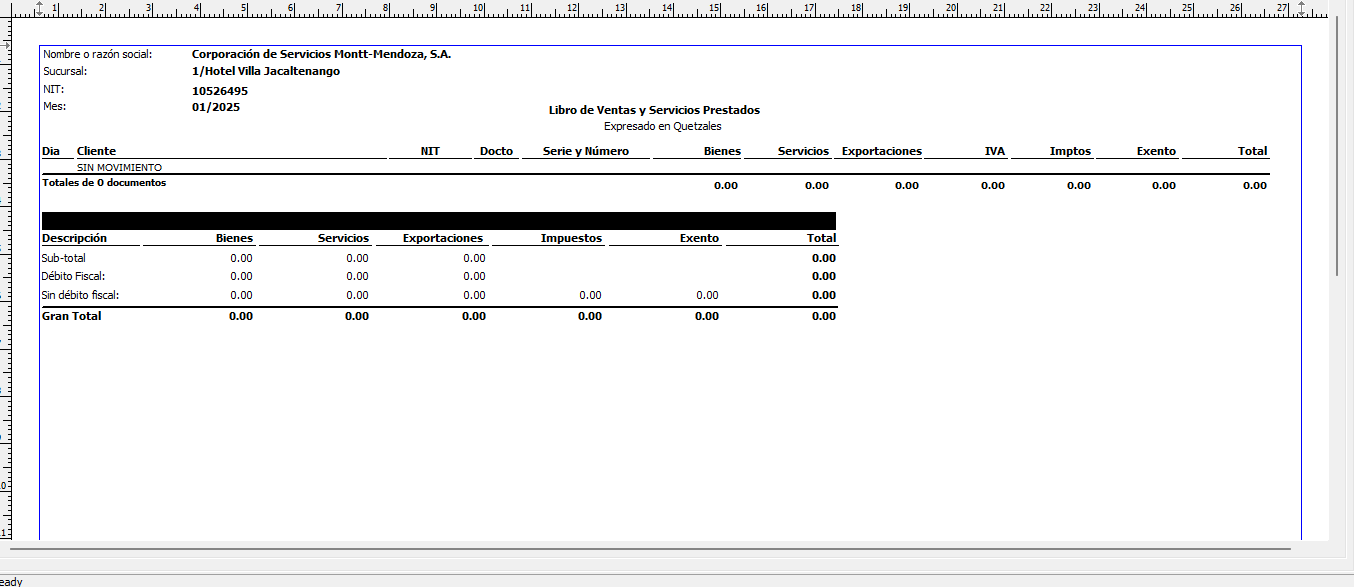Select the NIT number 10526495
The height and width of the screenshot is (587, 1354).
[x=220, y=91]
